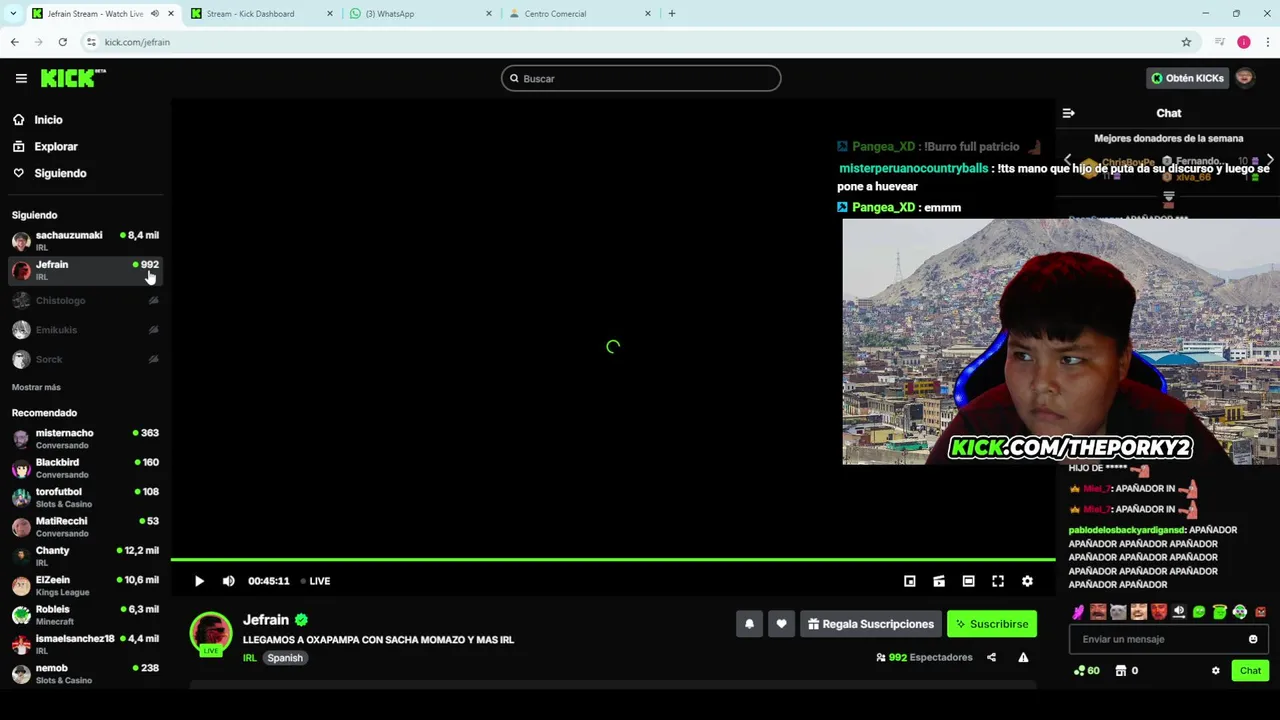This screenshot has height=720, width=1280.
Task: Click the KICK logo
Action: pyautogui.click(x=73, y=78)
